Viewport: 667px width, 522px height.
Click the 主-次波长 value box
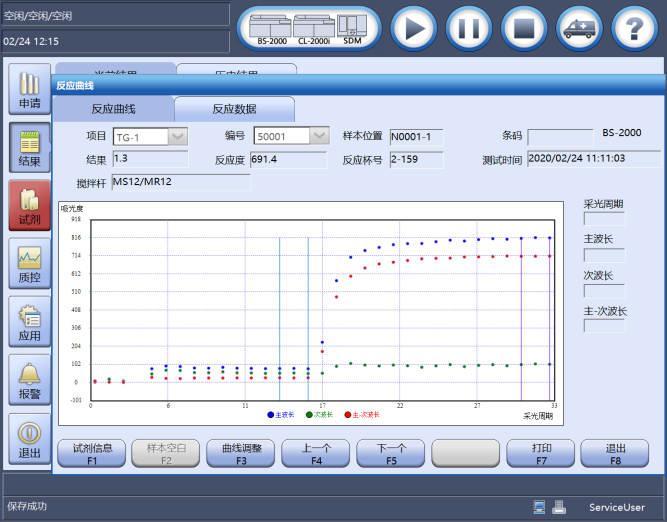click(604, 326)
